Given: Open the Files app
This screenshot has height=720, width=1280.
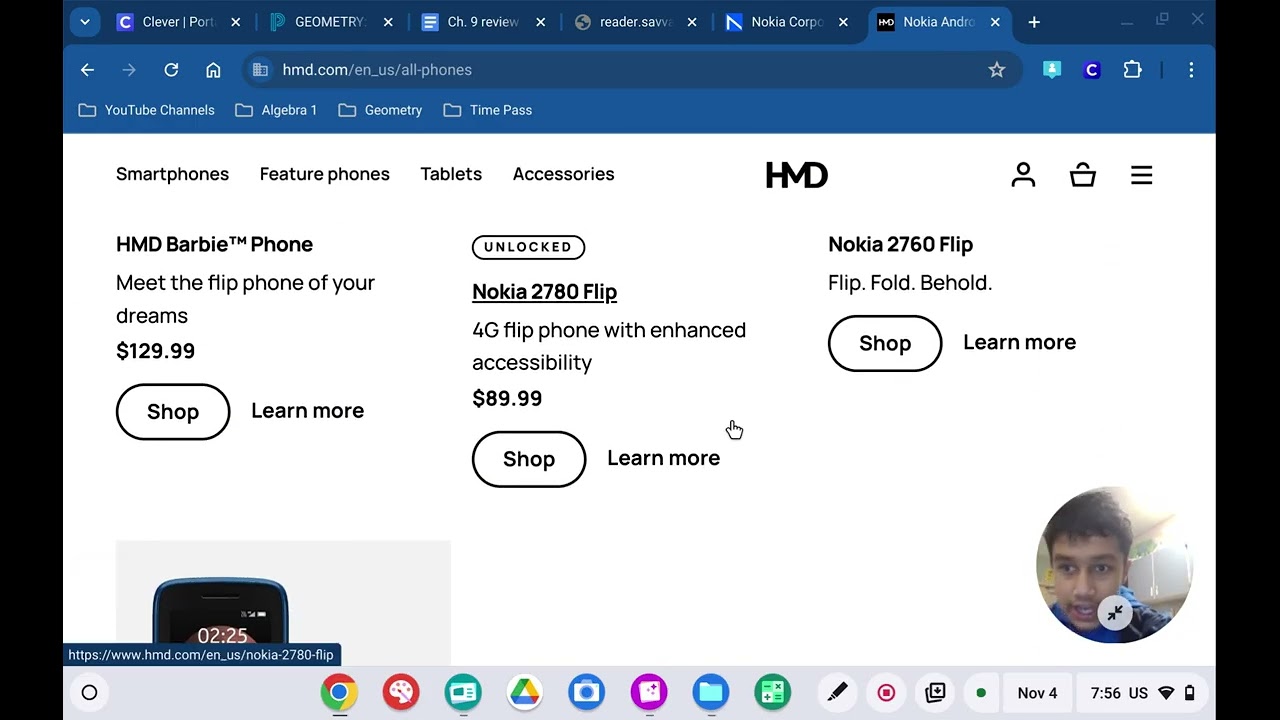Looking at the screenshot, I should click(x=711, y=692).
